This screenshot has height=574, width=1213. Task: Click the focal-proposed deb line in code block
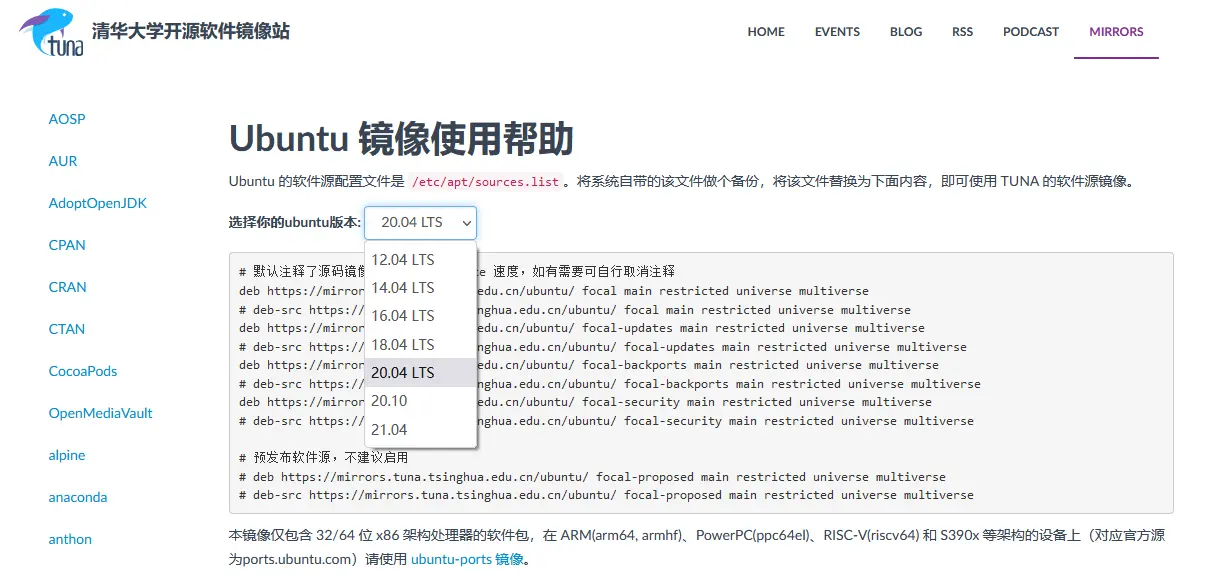click(x=592, y=477)
